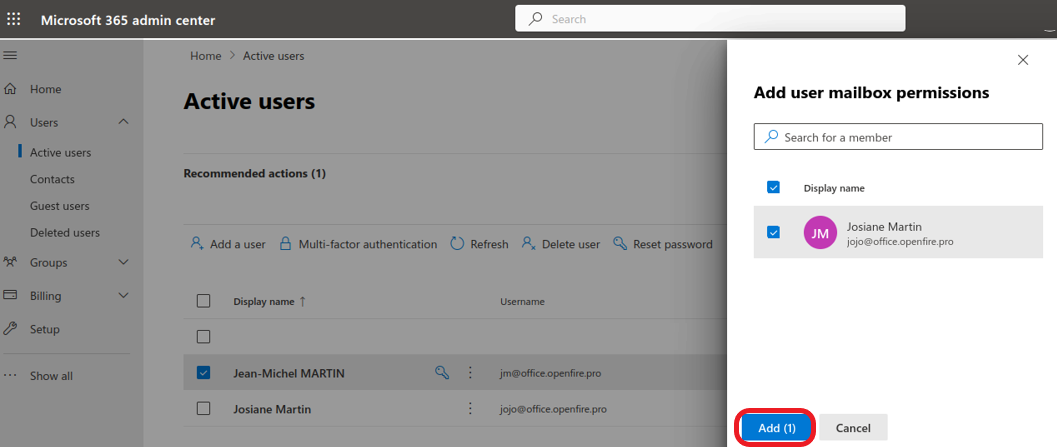Open Setup in the sidebar

coord(44,329)
